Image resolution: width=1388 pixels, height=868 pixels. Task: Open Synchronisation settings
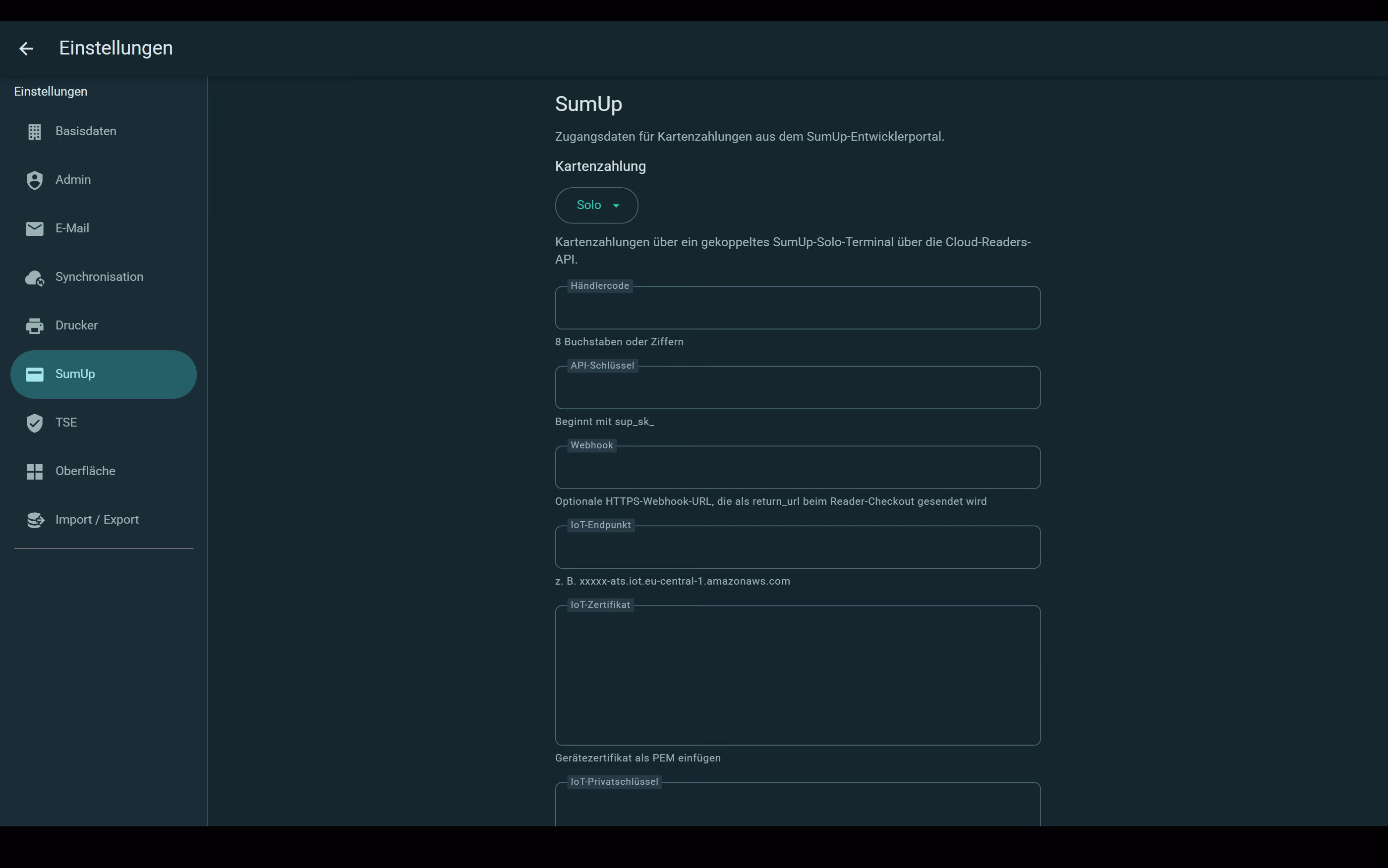pyautogui.click(x=104, y=277)
